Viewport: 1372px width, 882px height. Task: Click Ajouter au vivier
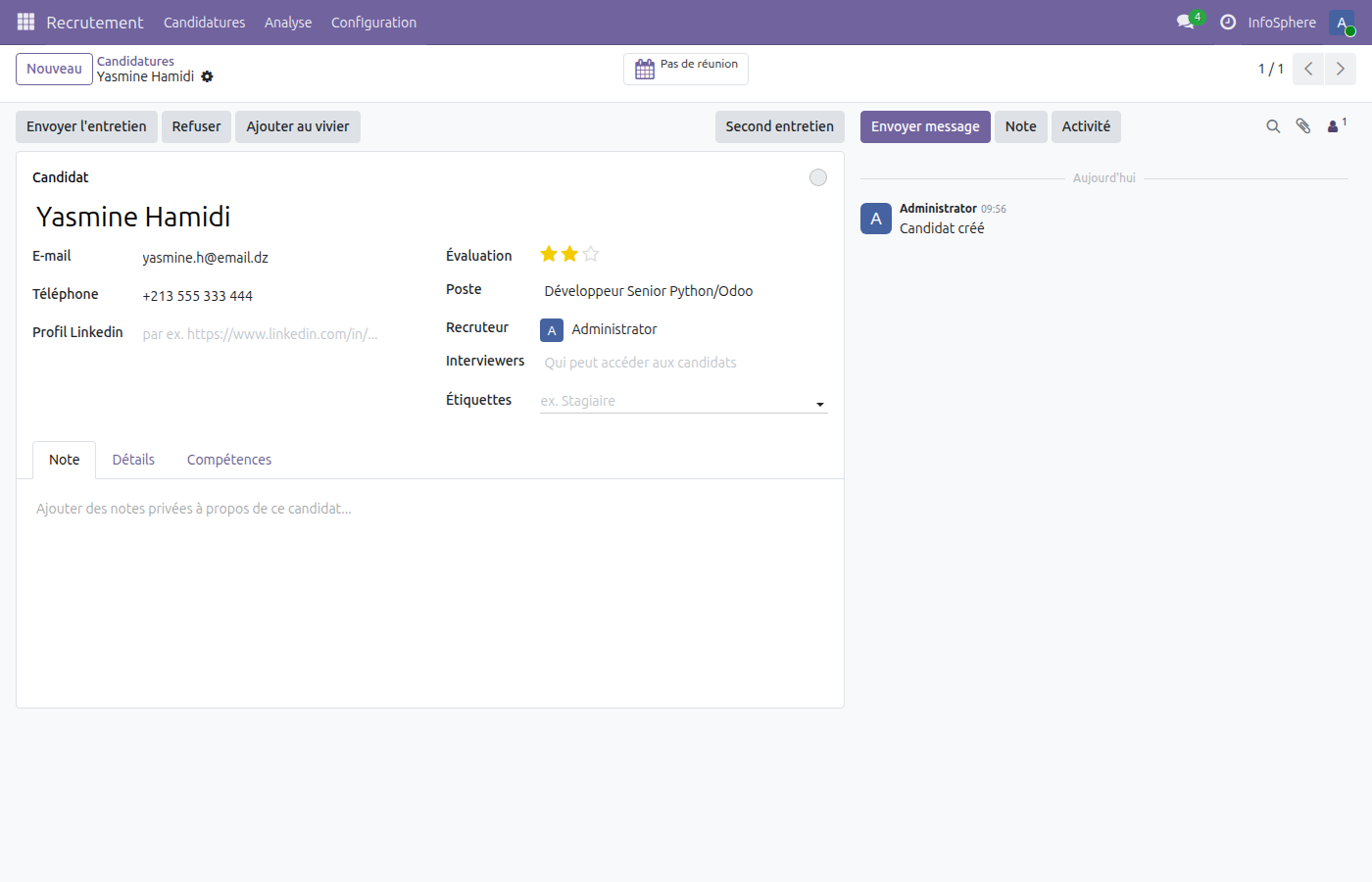[x=297, y=126]
